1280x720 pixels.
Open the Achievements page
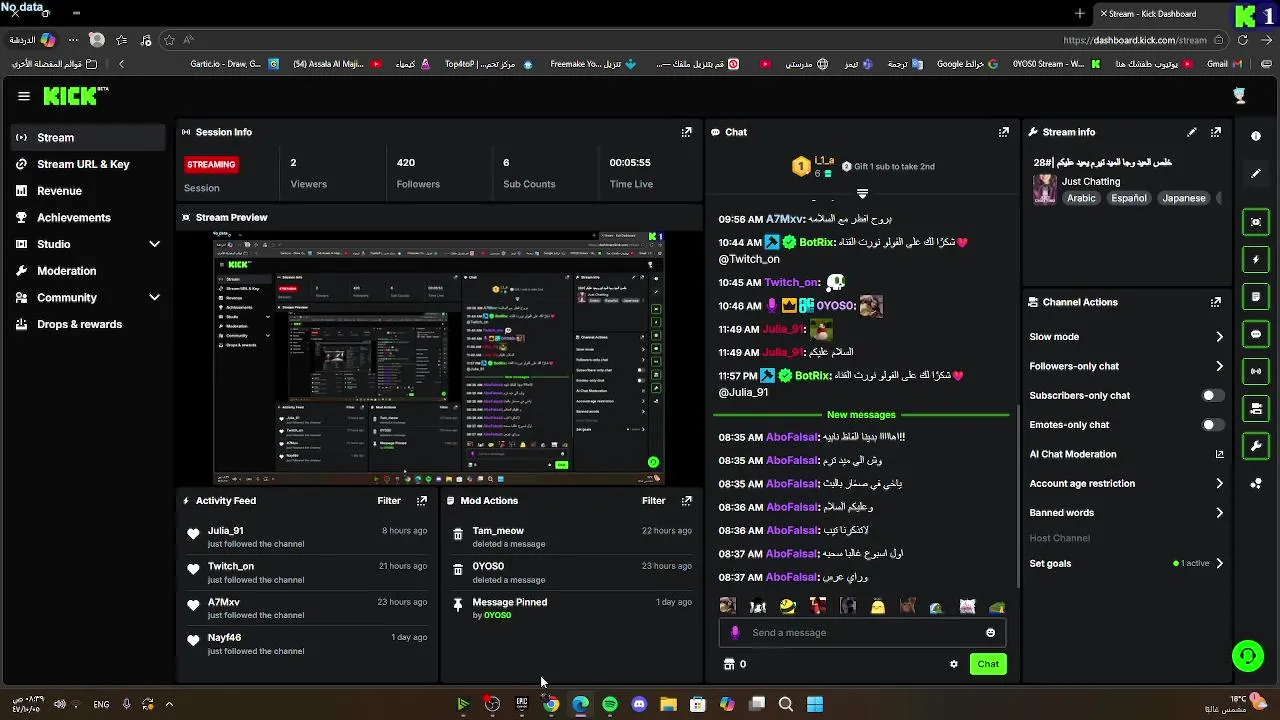[87, 217]
